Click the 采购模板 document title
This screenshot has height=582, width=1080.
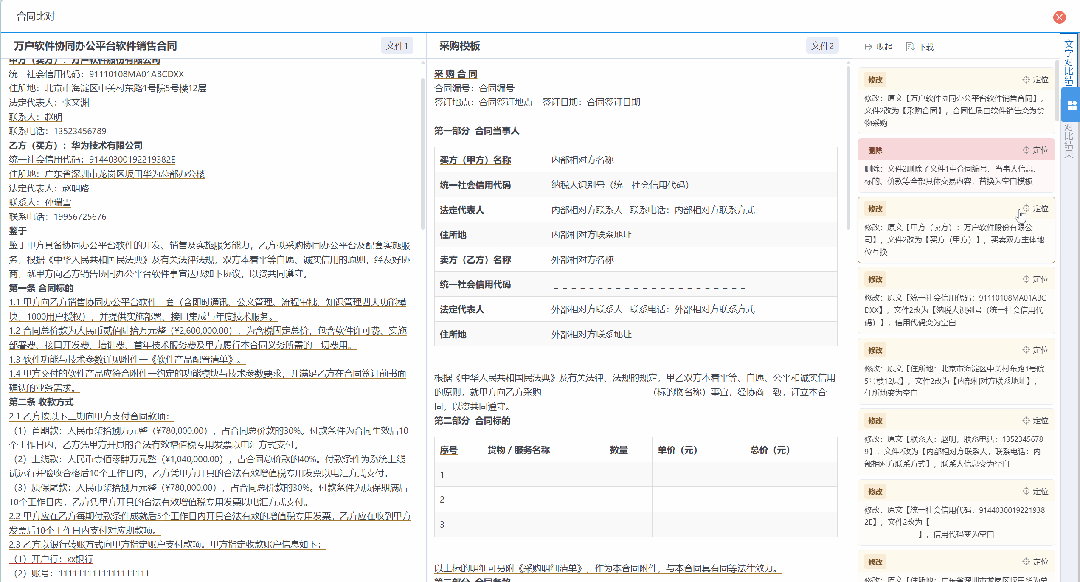pyautogui.click(x=459, y=46)
